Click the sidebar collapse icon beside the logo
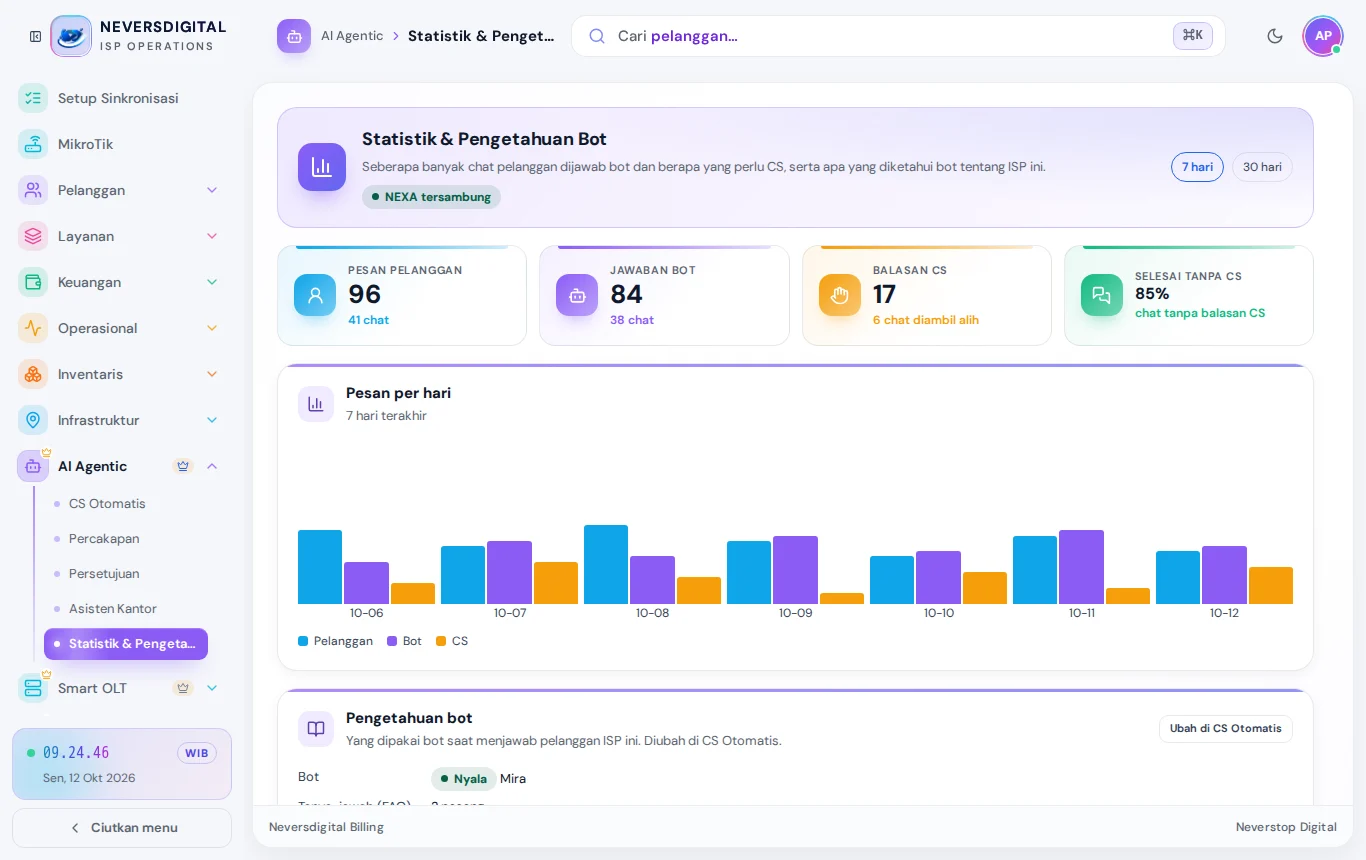This screenshot has width=1366, height=860. pos(36,36)
